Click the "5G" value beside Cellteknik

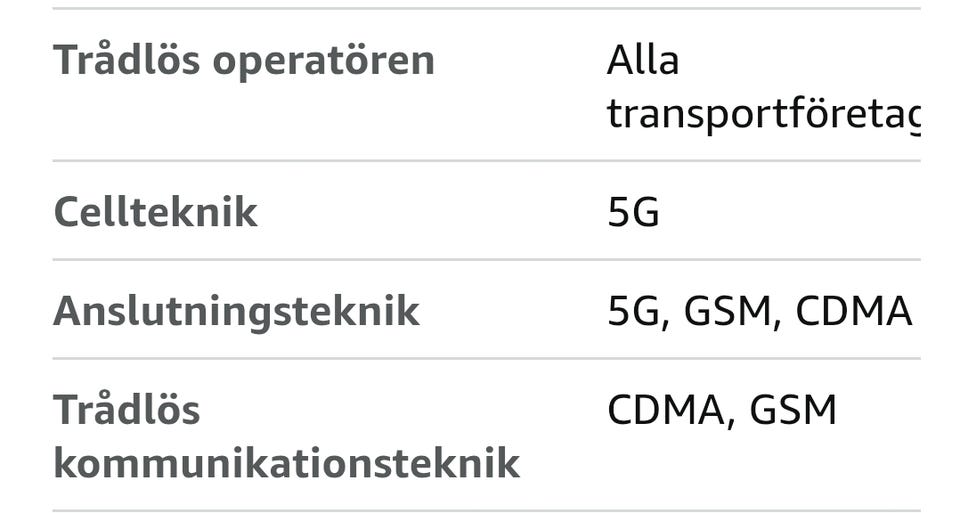point(633,212)
